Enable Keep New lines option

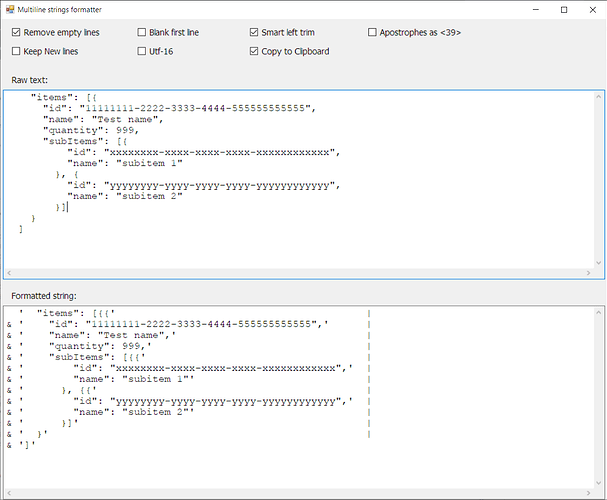tap(17, 51)
